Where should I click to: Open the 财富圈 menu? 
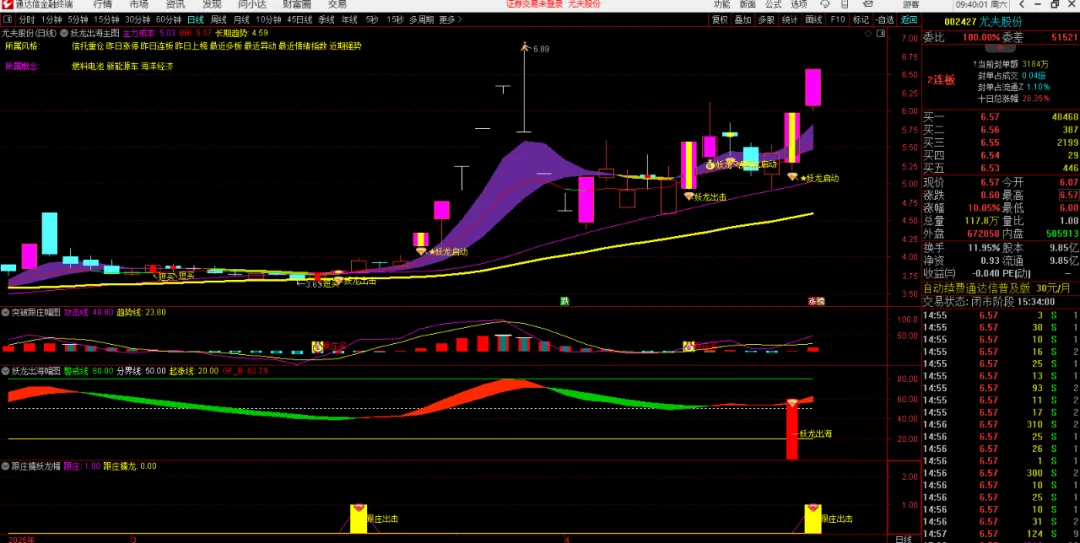pos(296,4)
